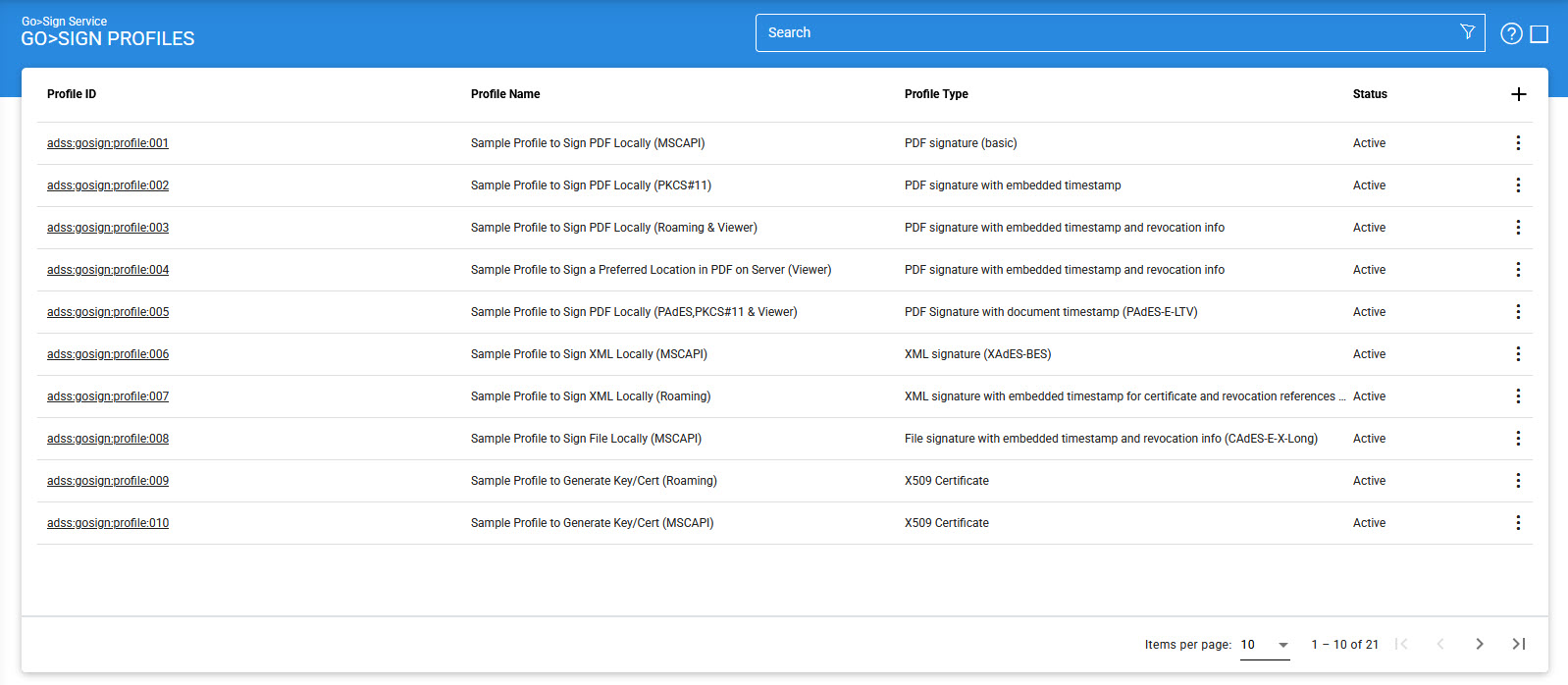
Task: Click the add new profile plus icon
Action: pos(1518,94)
